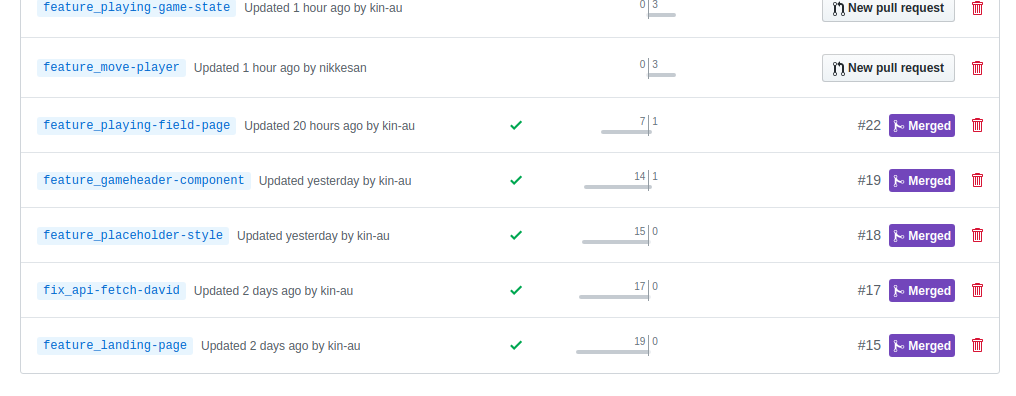Open the feature_gameheader-component branch link
Viewport: 1016px width, 396px height.
(144, 180)
